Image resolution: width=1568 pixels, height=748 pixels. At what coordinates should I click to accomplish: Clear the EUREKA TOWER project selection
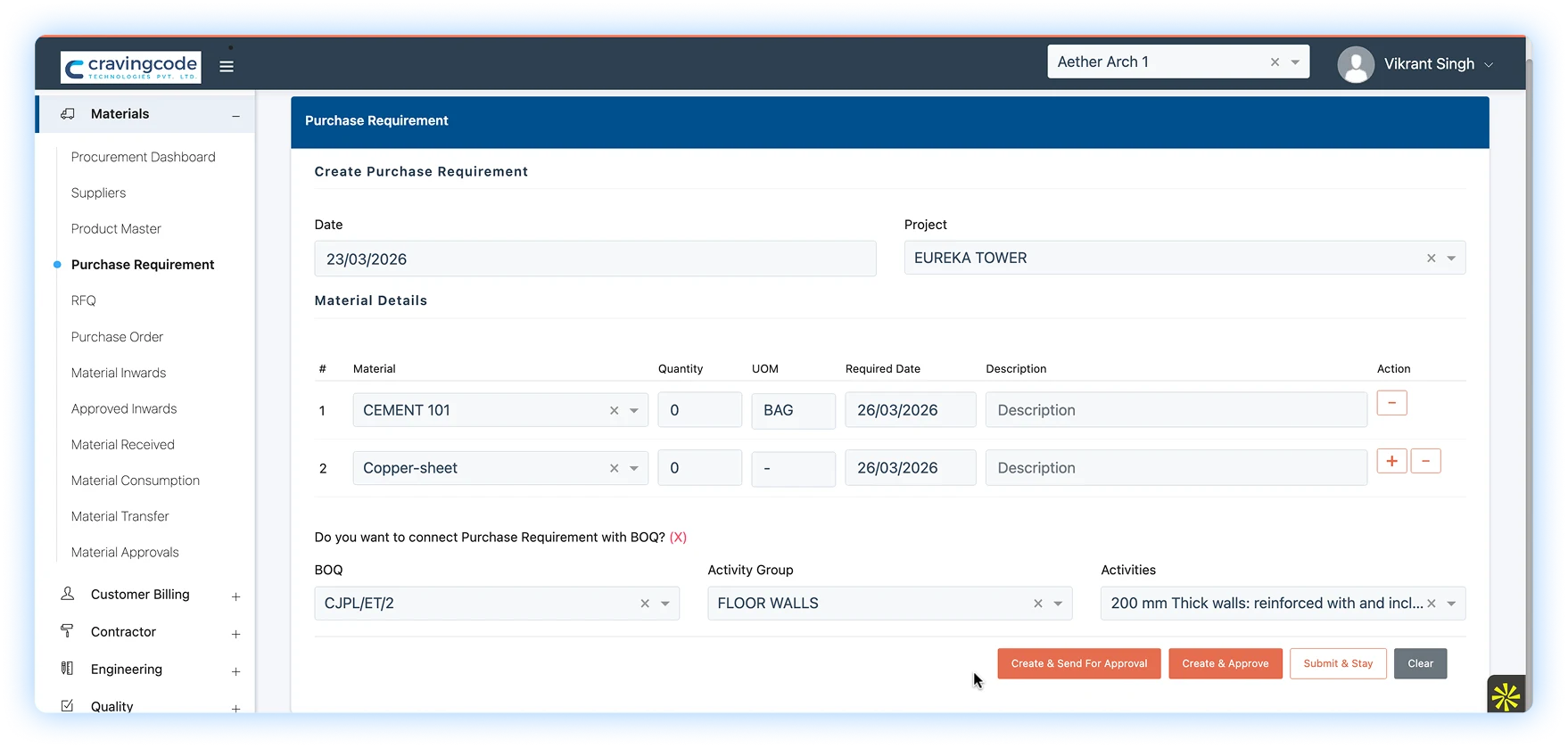coord(1431,258)
